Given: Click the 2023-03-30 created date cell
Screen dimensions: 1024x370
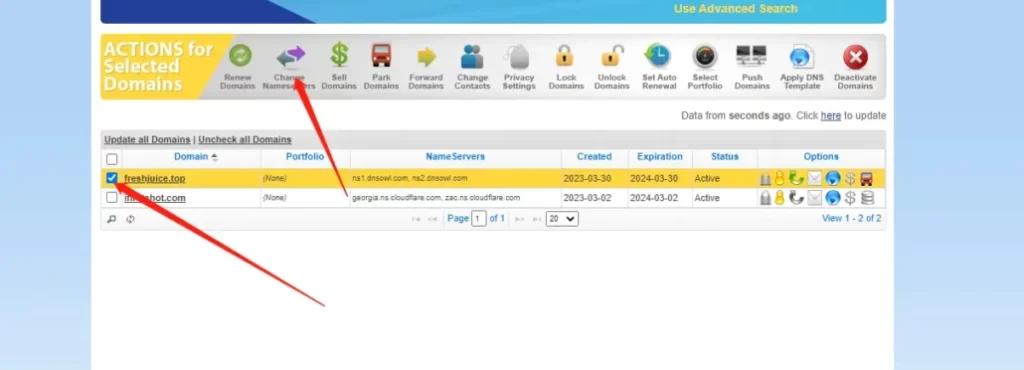Looking at the screenshot, I should (x=594, y=178).
